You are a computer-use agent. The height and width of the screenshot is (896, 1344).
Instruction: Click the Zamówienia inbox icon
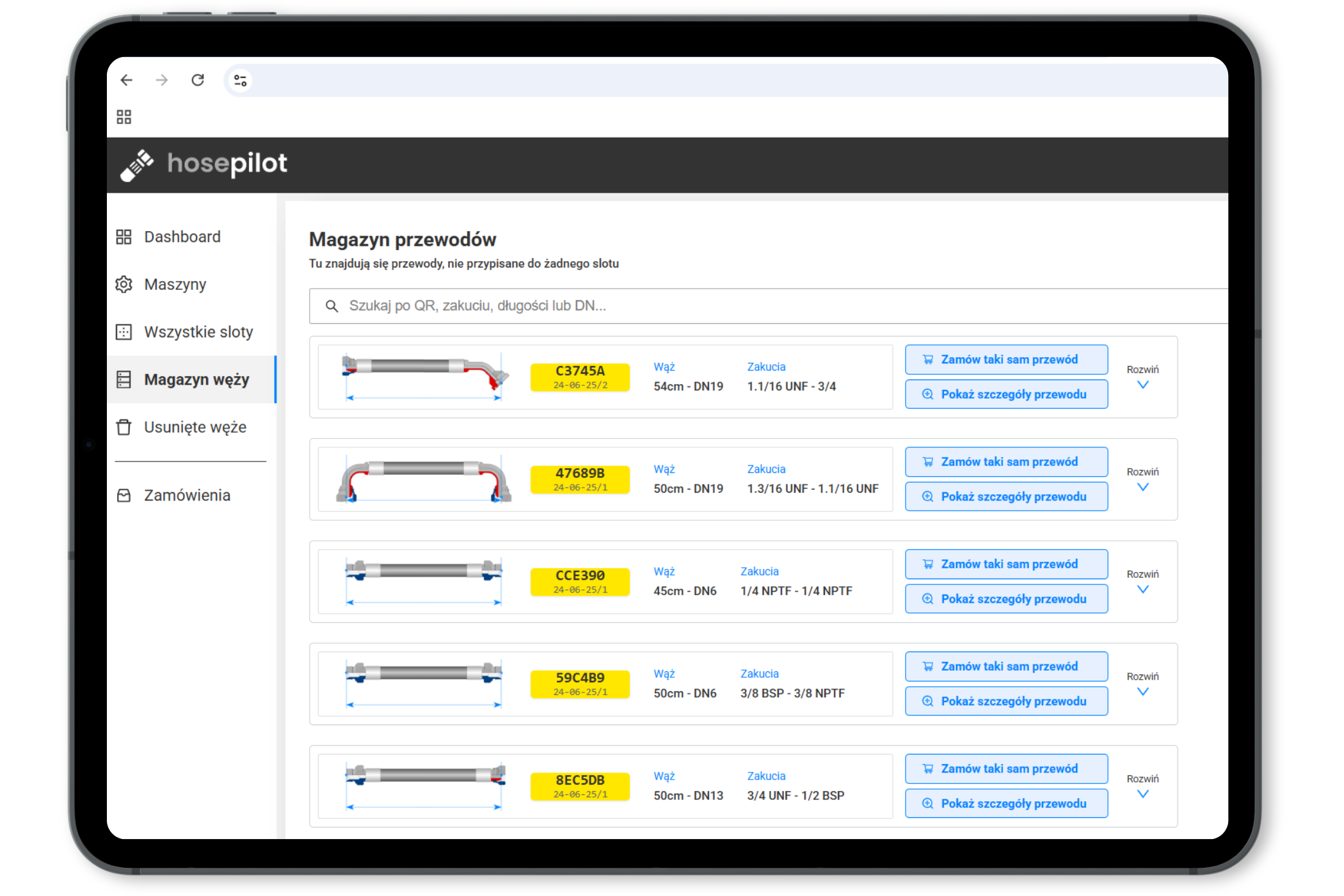[x=124, y=495]
